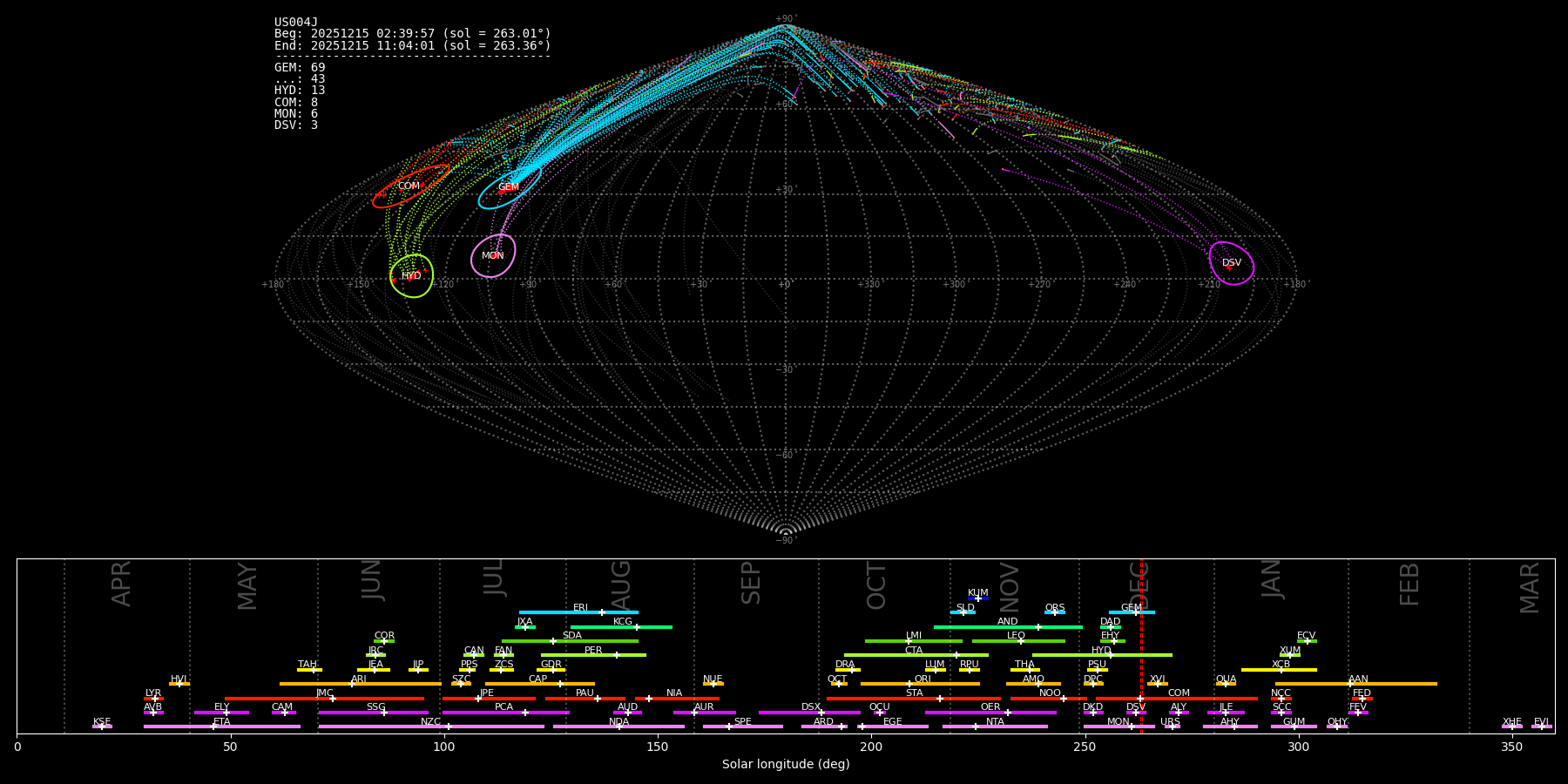This screenshot has height=784, width=1568.
Task: Click the KUM shower label in timeline
Action: point(978,593)
